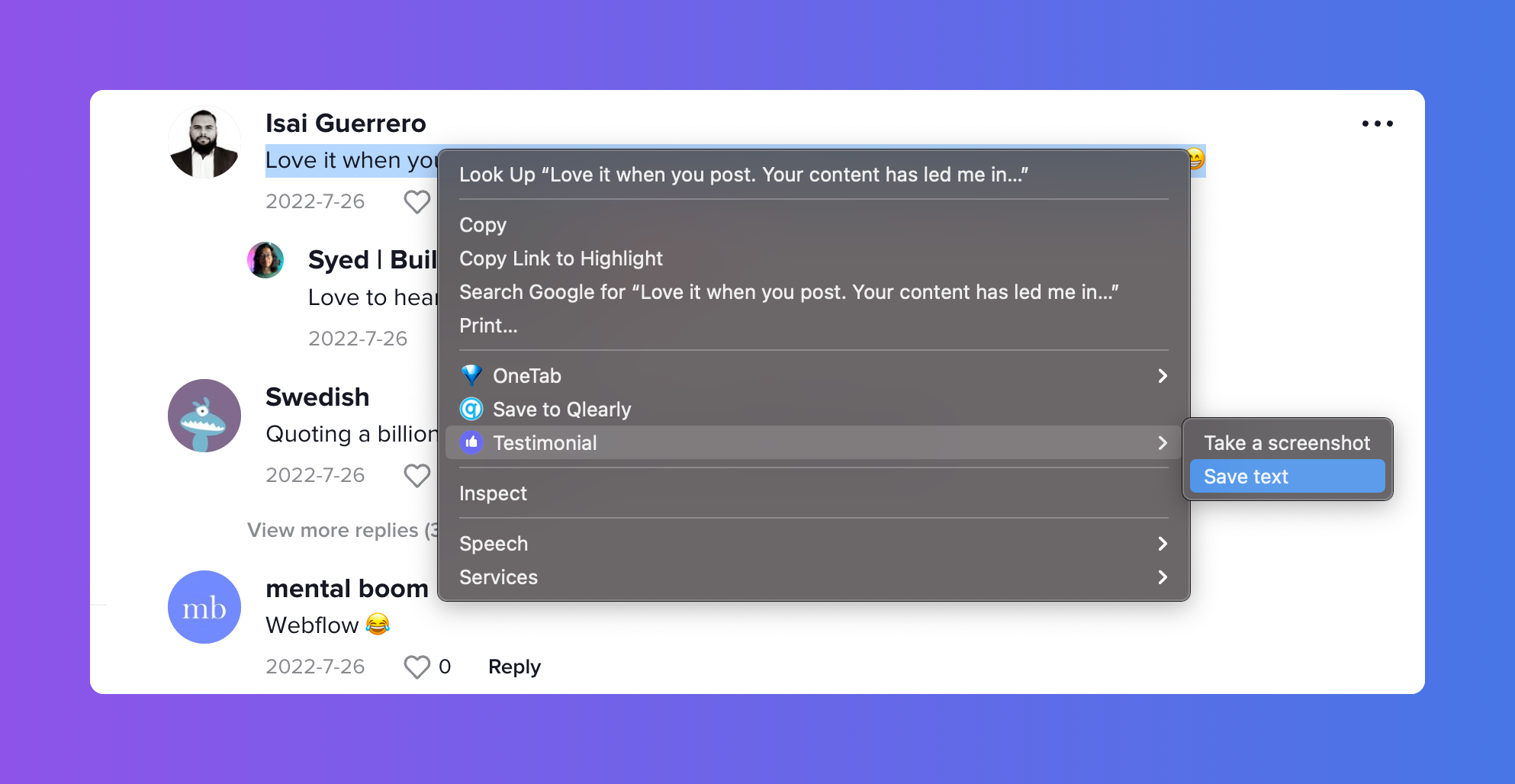
Task: Reply to mental boom's comment
Action: pos(513,666)
